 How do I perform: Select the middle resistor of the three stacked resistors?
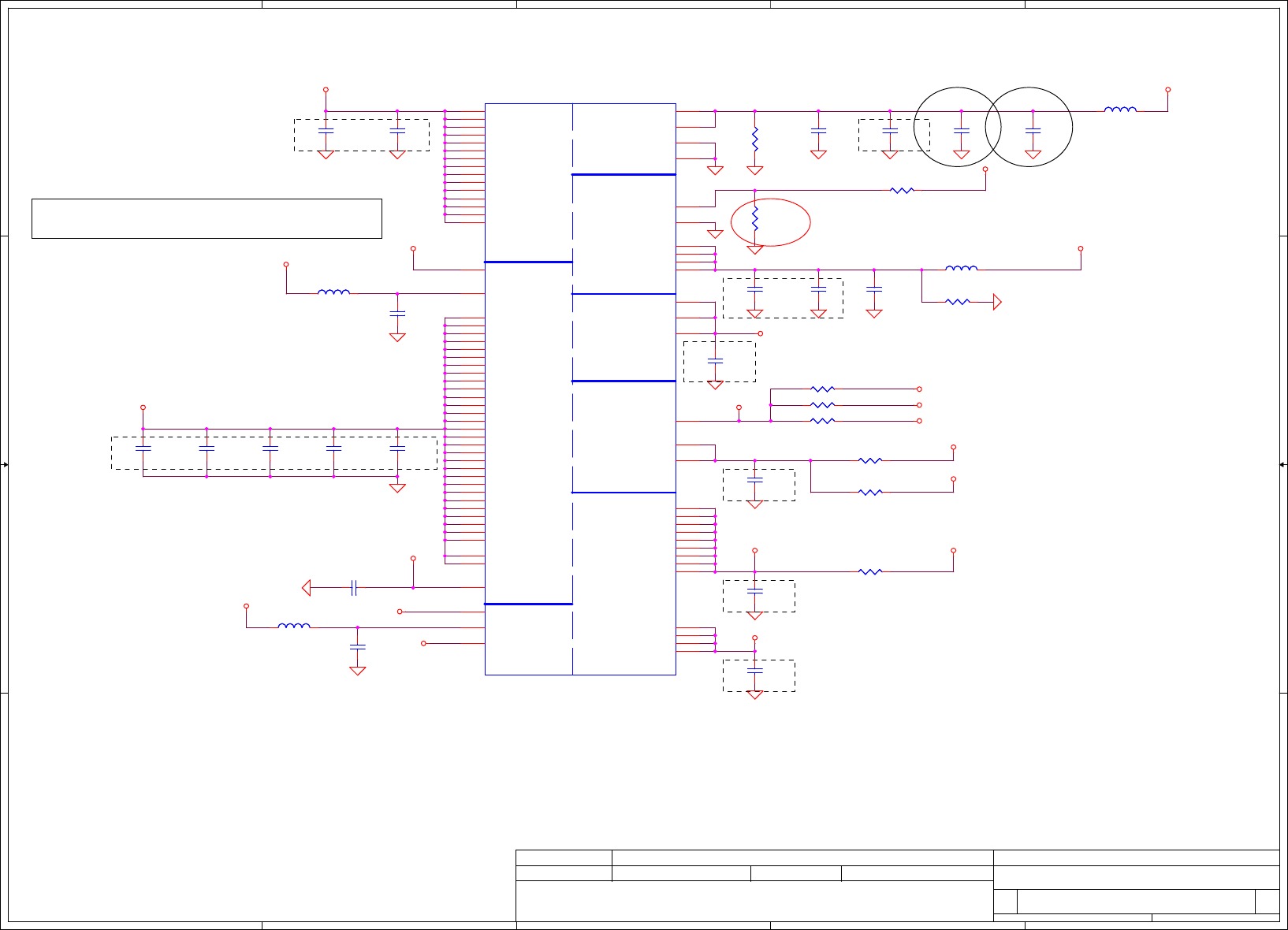(822, 405)
